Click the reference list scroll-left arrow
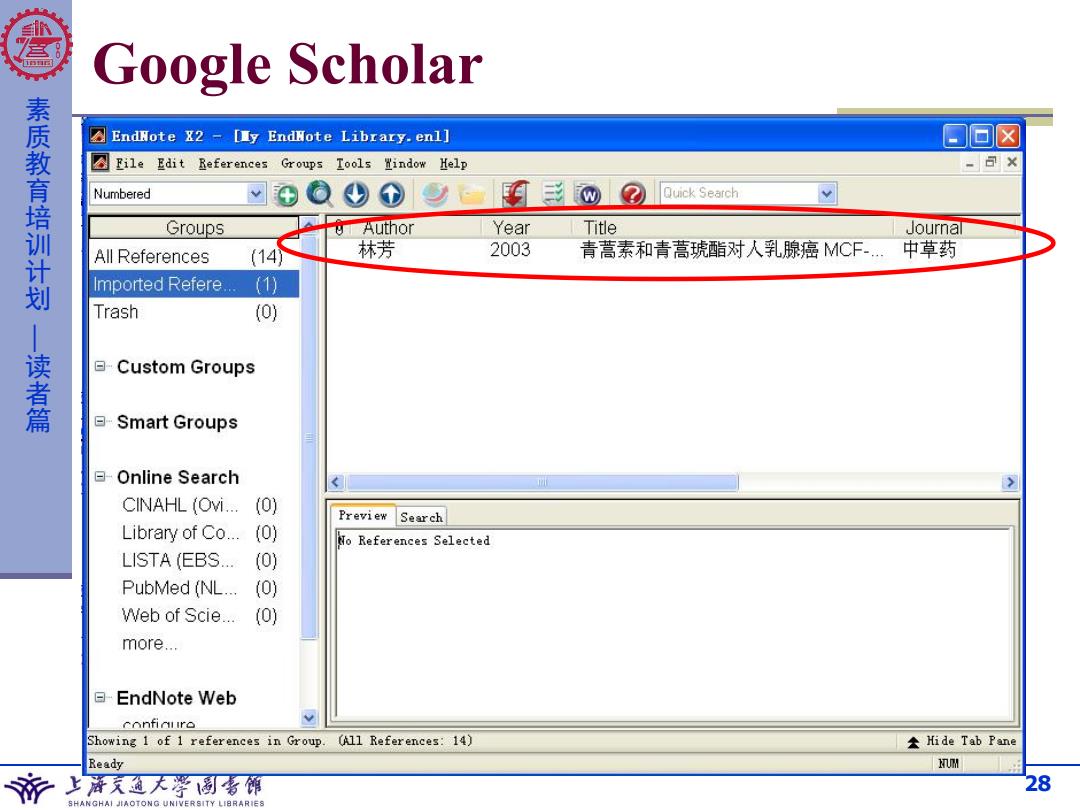 click(336, 482)
